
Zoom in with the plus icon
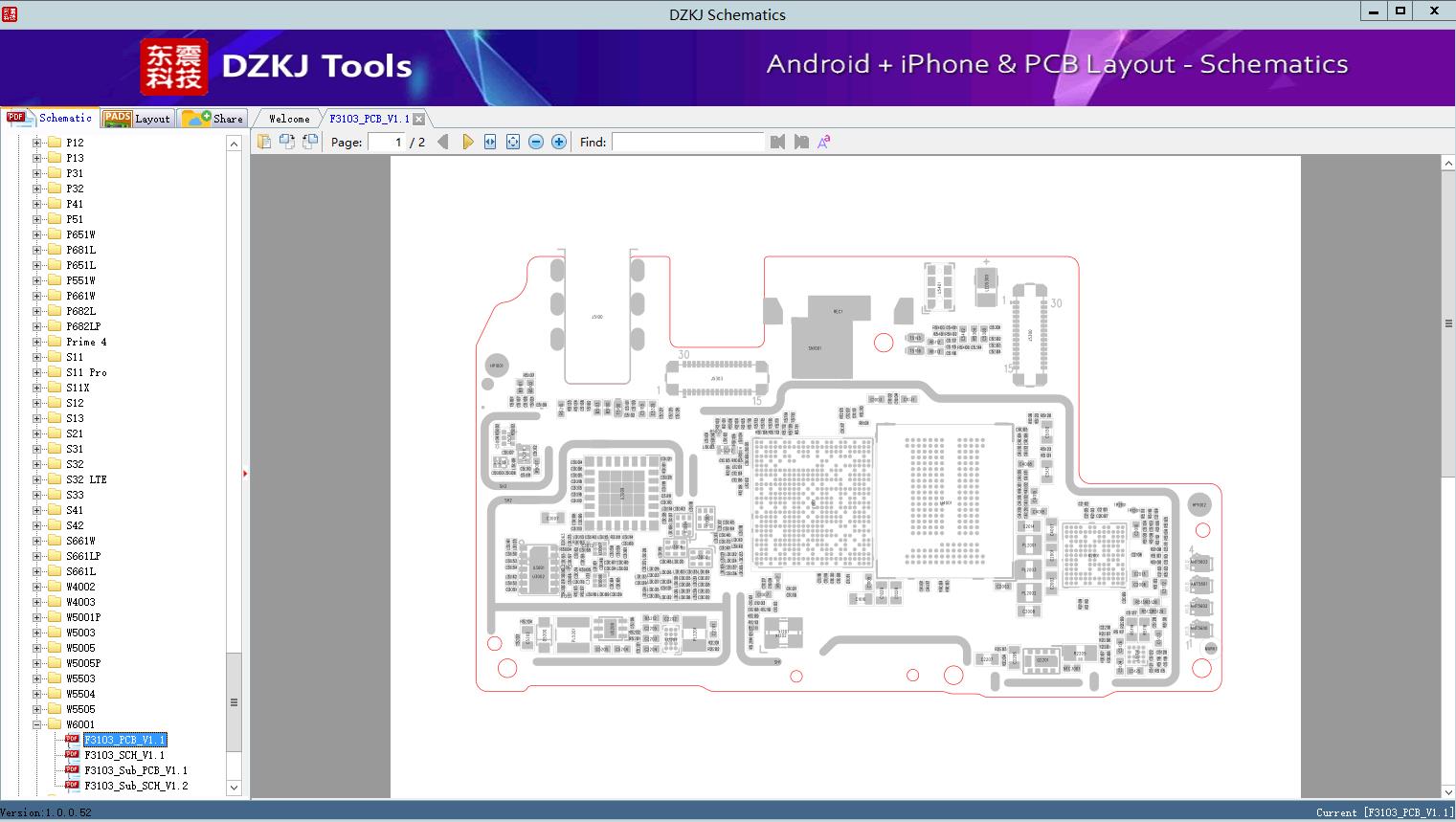(559, 142)
